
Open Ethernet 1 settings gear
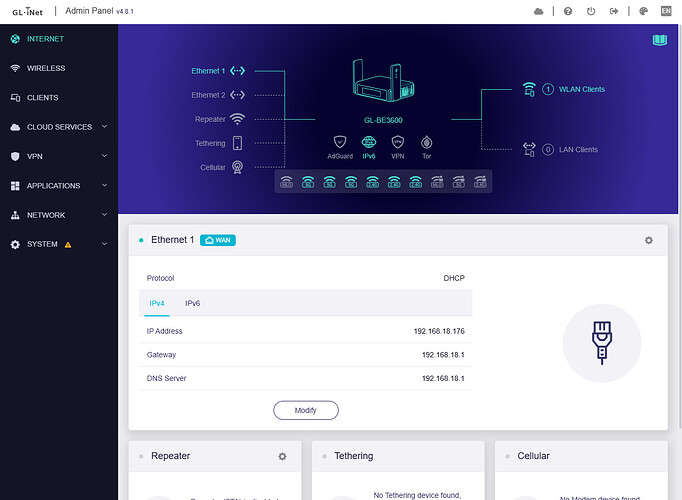click(x=649, y=240)
